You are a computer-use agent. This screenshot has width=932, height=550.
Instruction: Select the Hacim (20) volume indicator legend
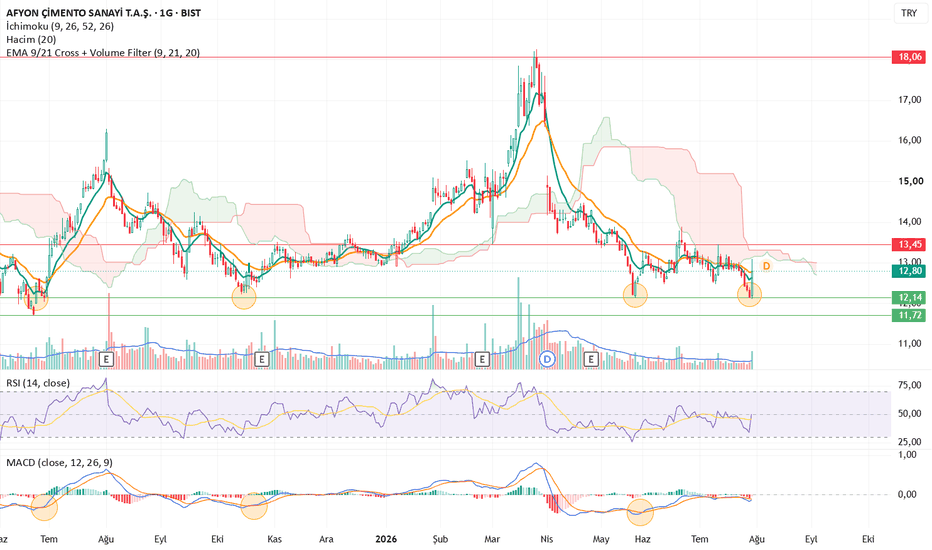click(32, 39)
